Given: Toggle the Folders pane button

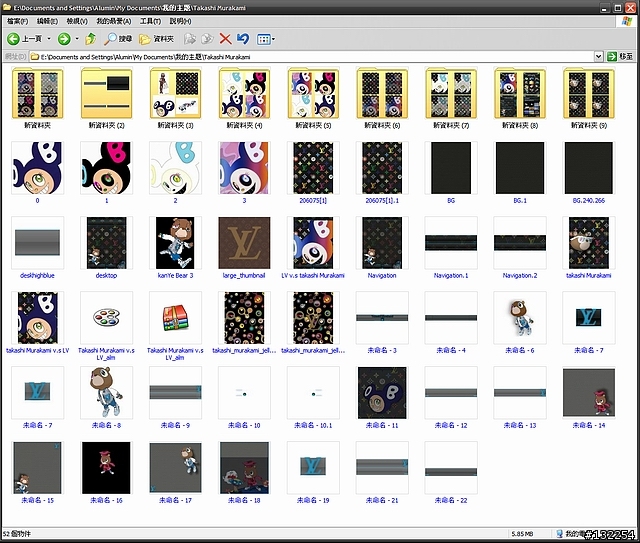Looking at the screenshot, I should pos(156,39).
